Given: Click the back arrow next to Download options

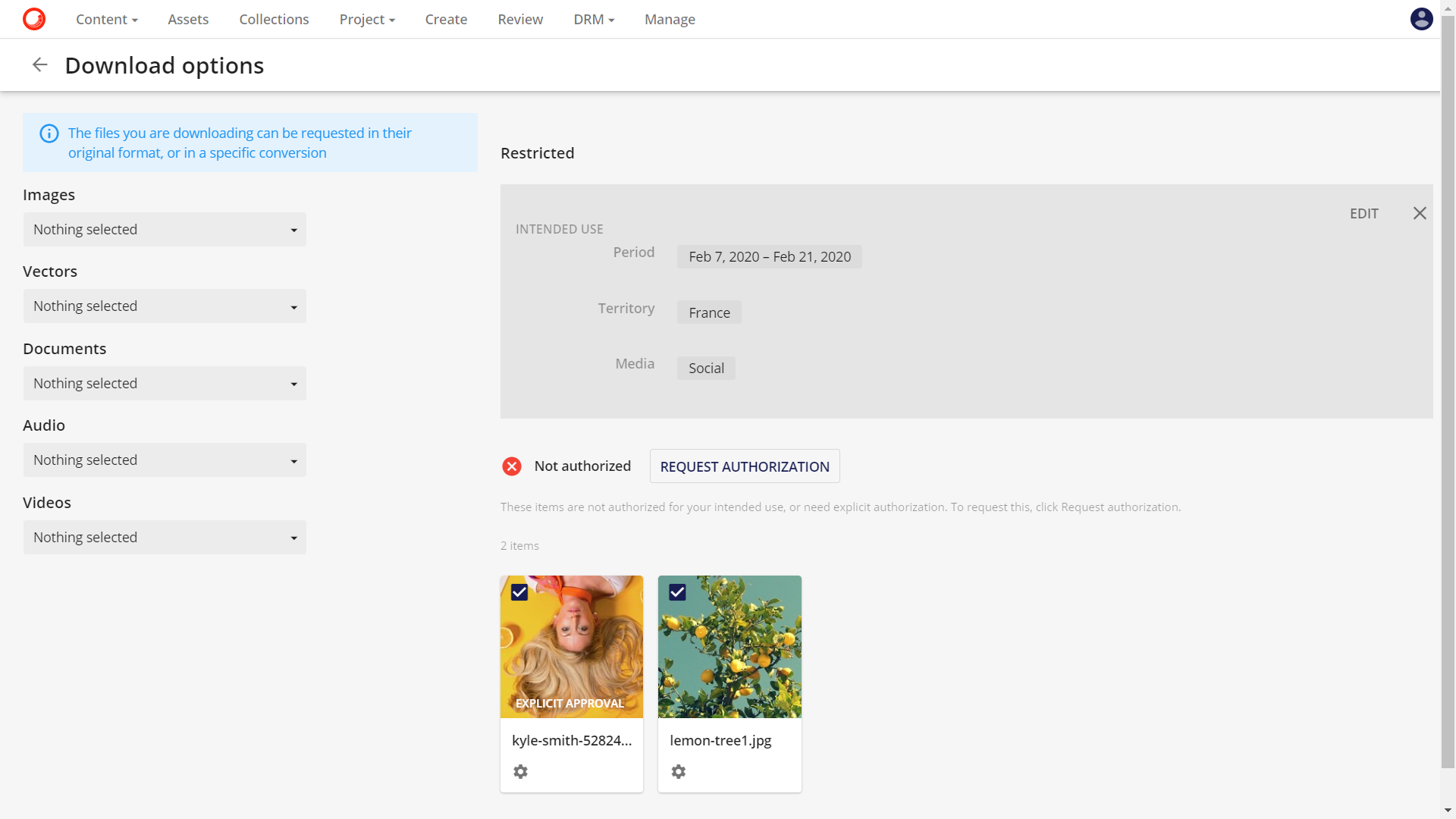Looking at the screenshot, I should tap(39, 64).
